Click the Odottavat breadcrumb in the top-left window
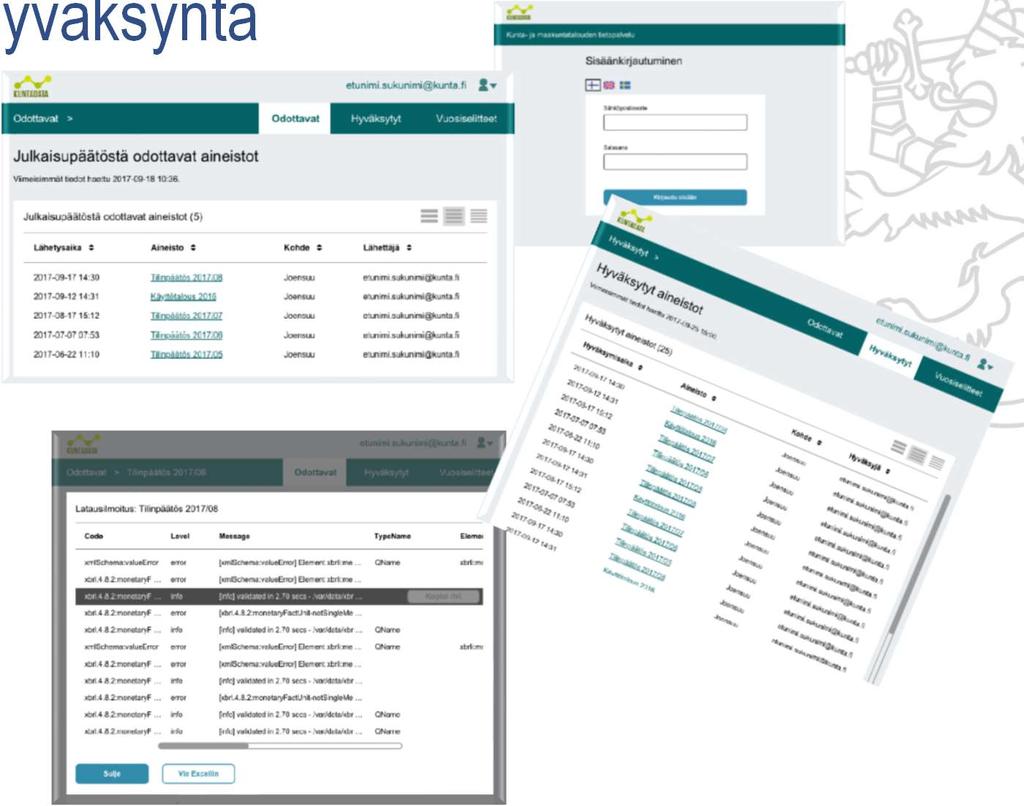The height and width of the screenshot is (806, 1024). tap(36, 119)
